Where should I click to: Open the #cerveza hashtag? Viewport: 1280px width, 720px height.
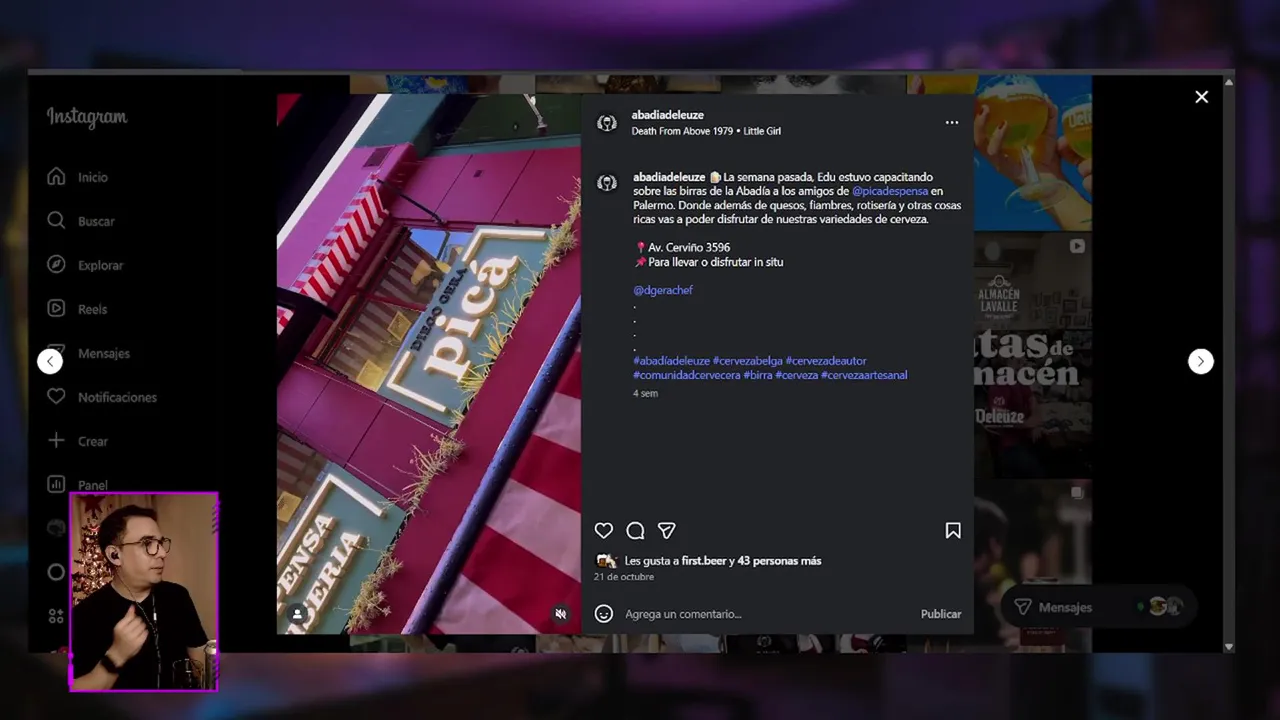[x=797, y=375]
